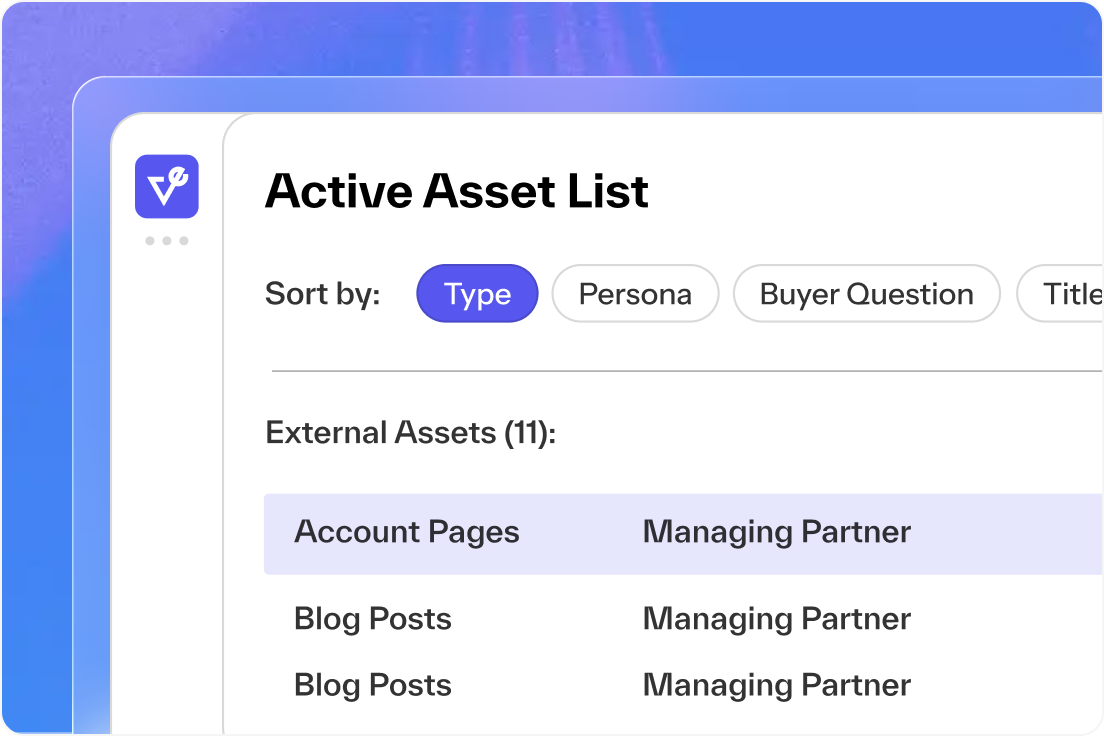Open the first Blog Posts row
The width and height of the screenshot is (1104, 736).
click(x=372, y=619)
